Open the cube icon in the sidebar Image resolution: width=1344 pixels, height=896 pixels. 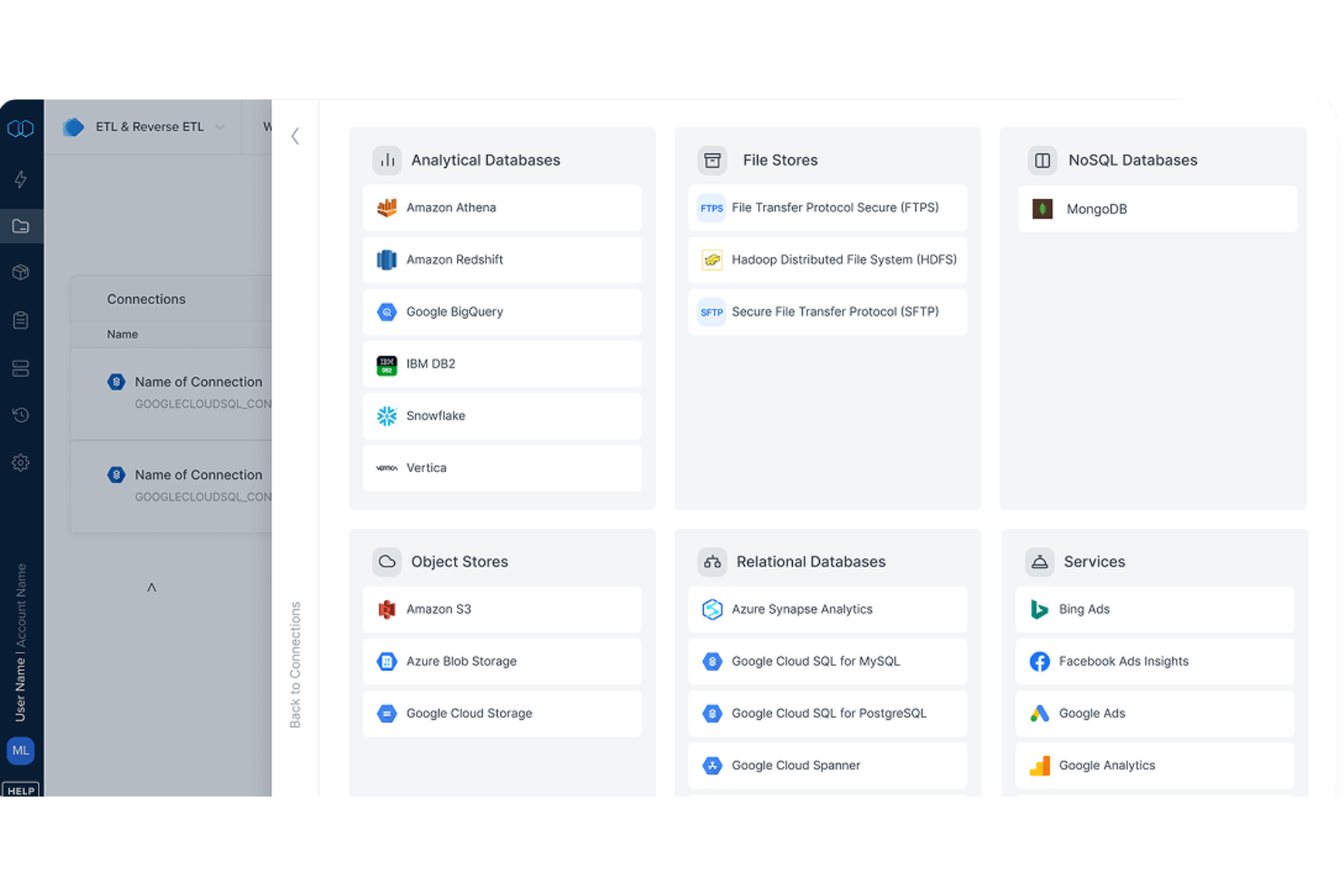21,272
